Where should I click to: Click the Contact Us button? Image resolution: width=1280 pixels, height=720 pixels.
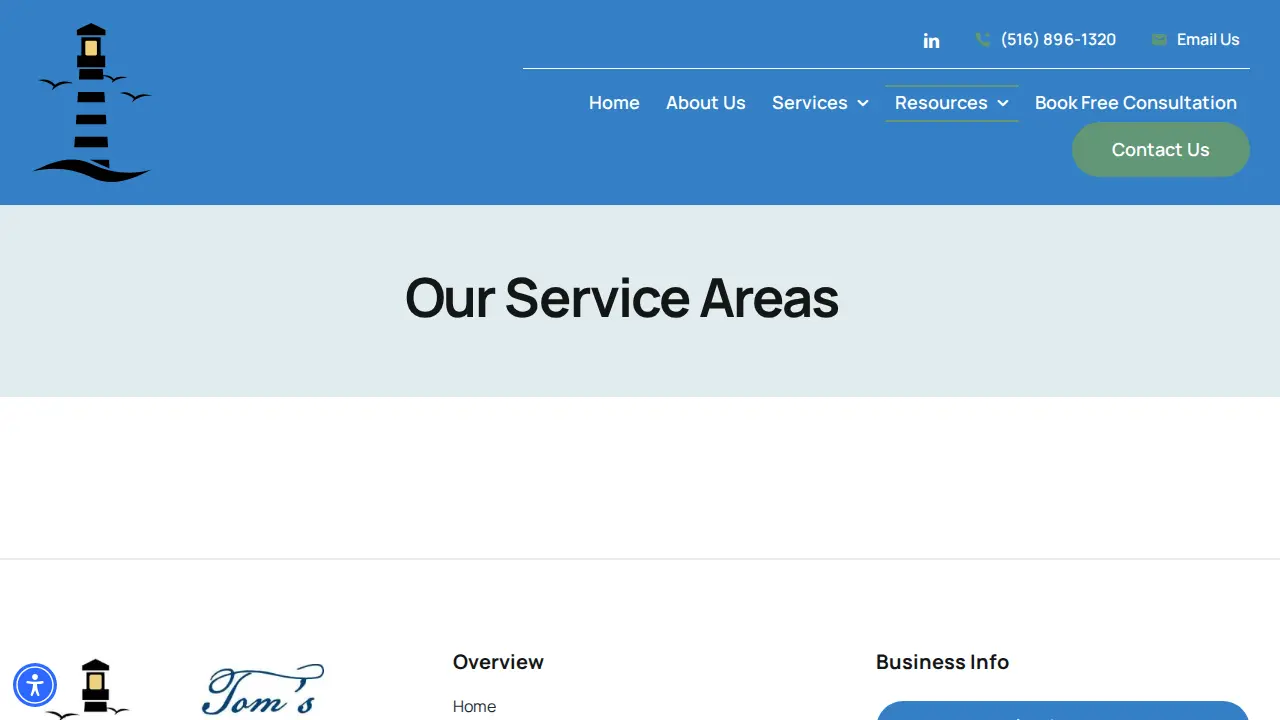pyautogui.click(x=1161, y=150)
